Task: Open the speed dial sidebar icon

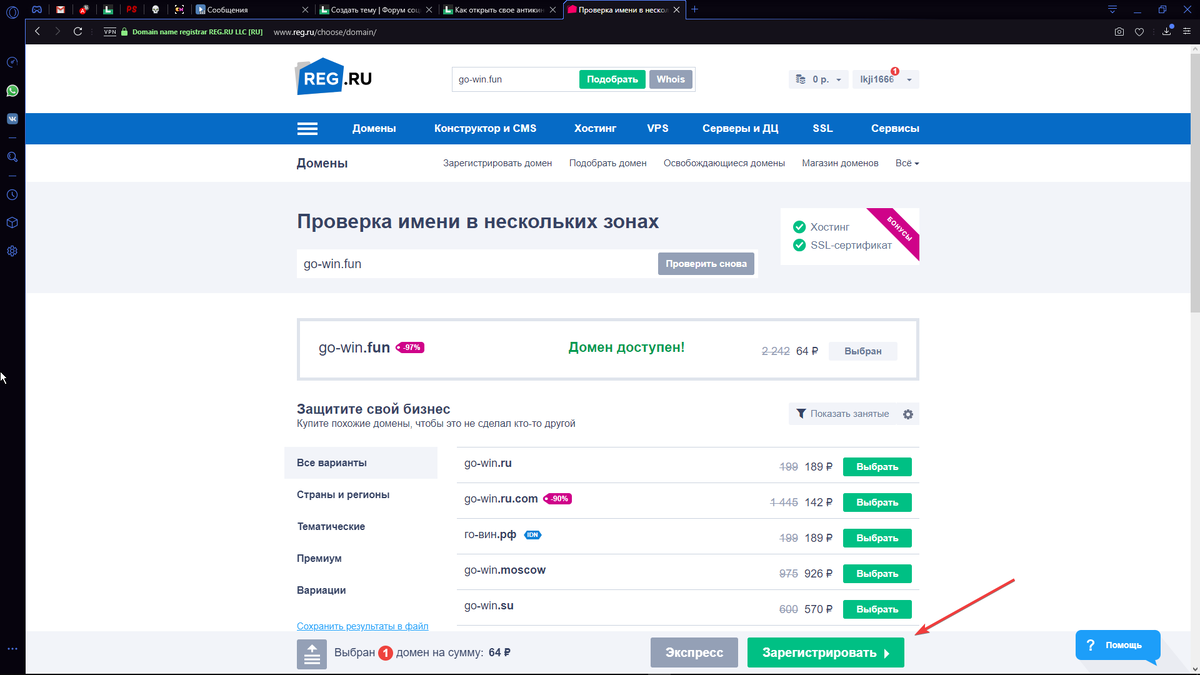Action: pos(12,62)
